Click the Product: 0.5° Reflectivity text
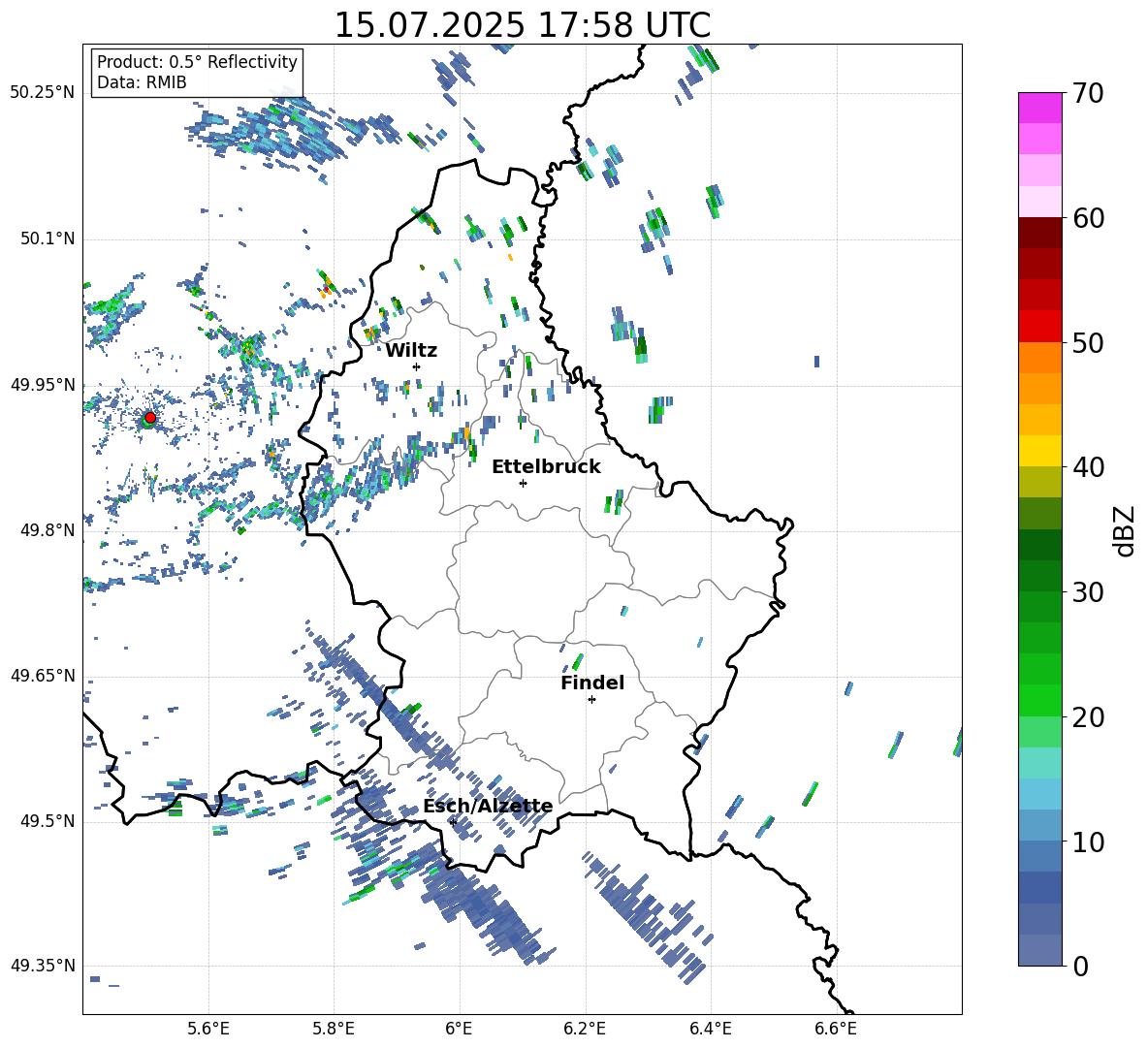Viewport: 1148px width, 1048px height. tap(197, 61)
